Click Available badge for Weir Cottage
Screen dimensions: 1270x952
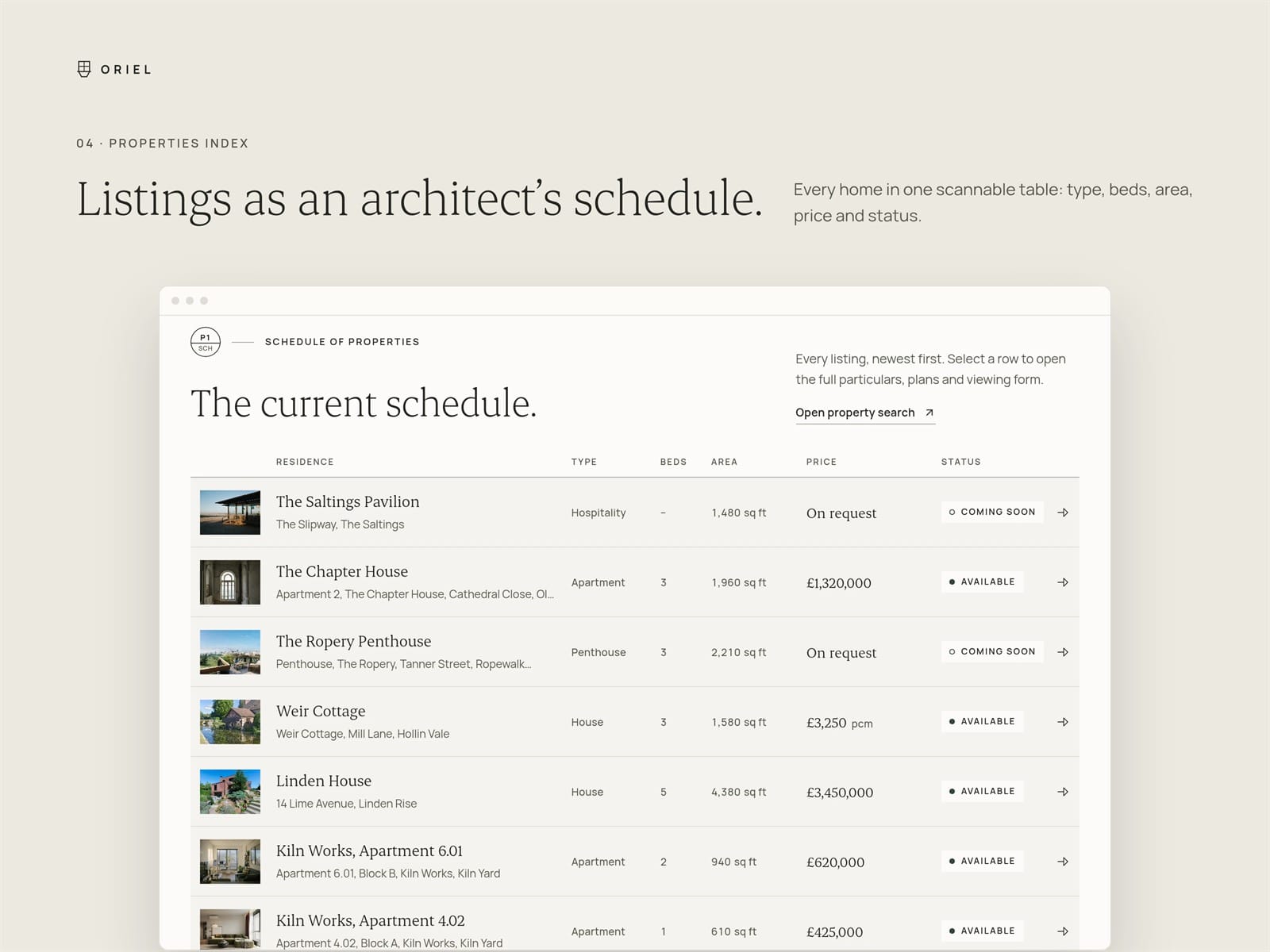coord(982,721)
